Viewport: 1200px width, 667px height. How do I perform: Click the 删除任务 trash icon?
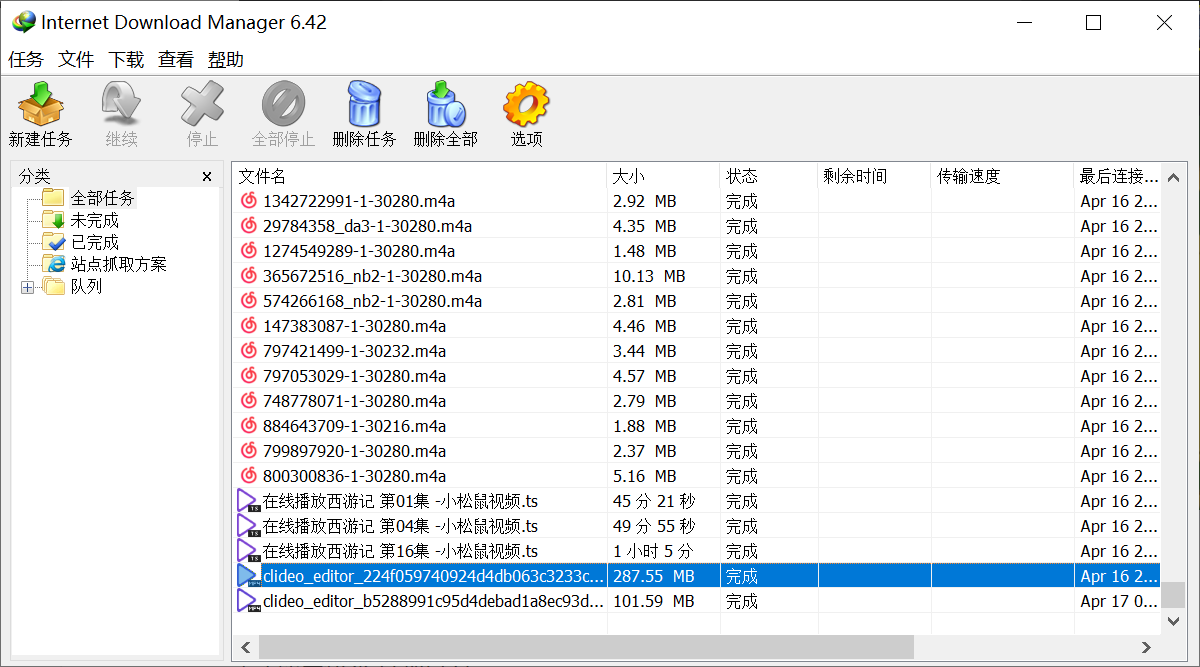[x=364, y=103]
